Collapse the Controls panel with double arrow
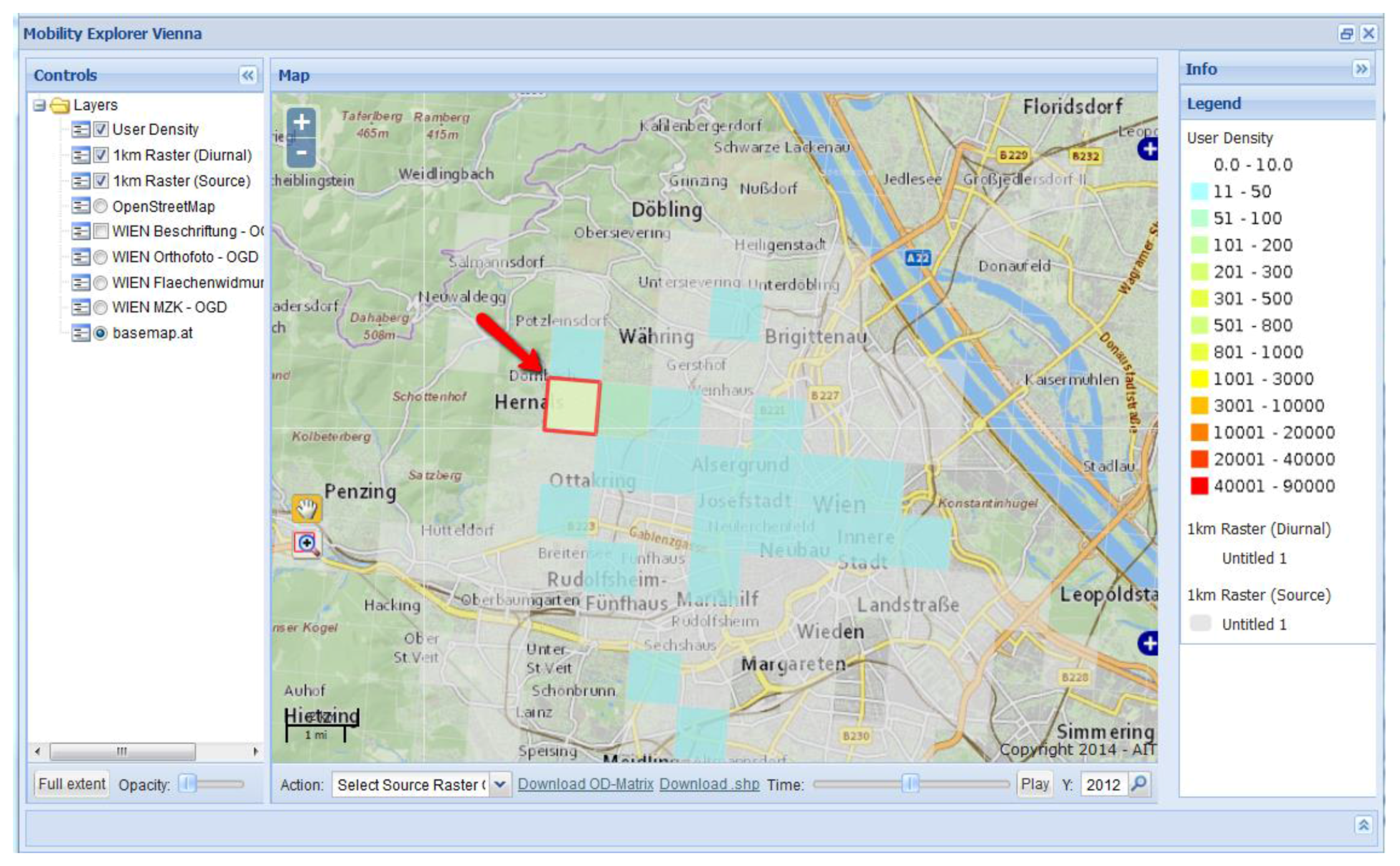The width and height of the screenshot is (1400, 866). tap(248, 75)
